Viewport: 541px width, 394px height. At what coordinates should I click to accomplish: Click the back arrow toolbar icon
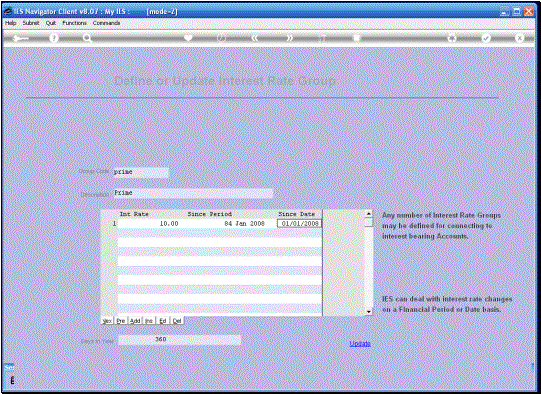coord(20,38)
